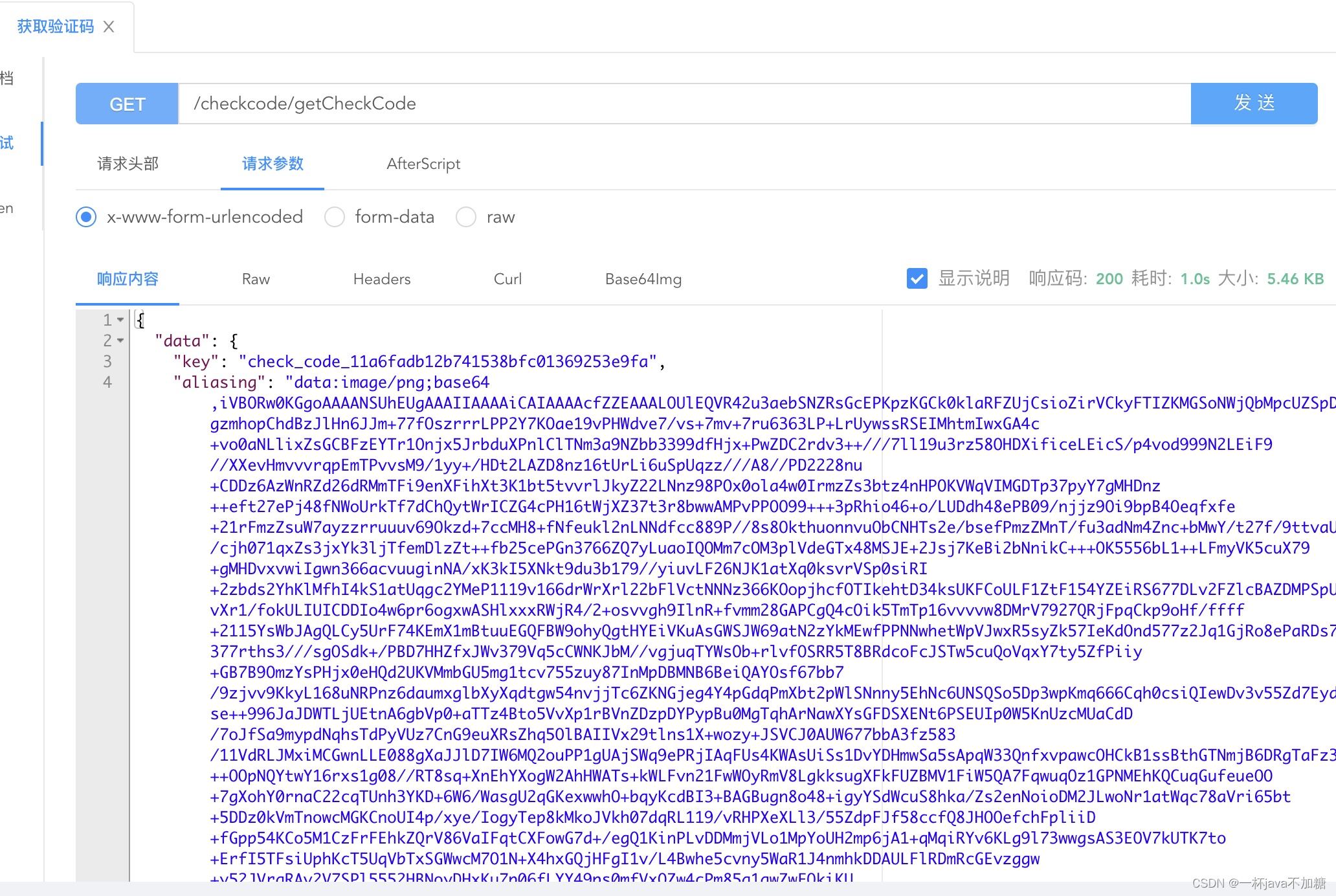Collapse the "data" object at line 2
Screen dimensions: 1336x896
pos(120,341)
